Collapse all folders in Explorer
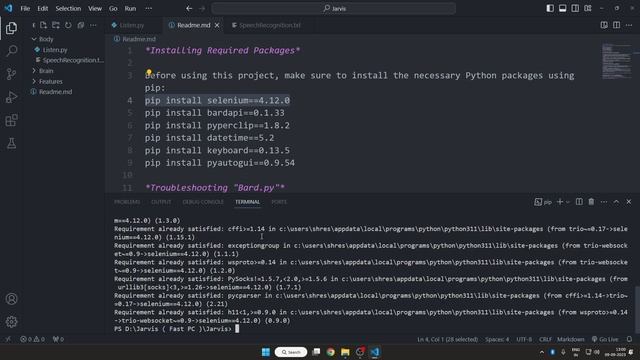Viewport: 640px width, 360px height. click(x=81, y=25)
